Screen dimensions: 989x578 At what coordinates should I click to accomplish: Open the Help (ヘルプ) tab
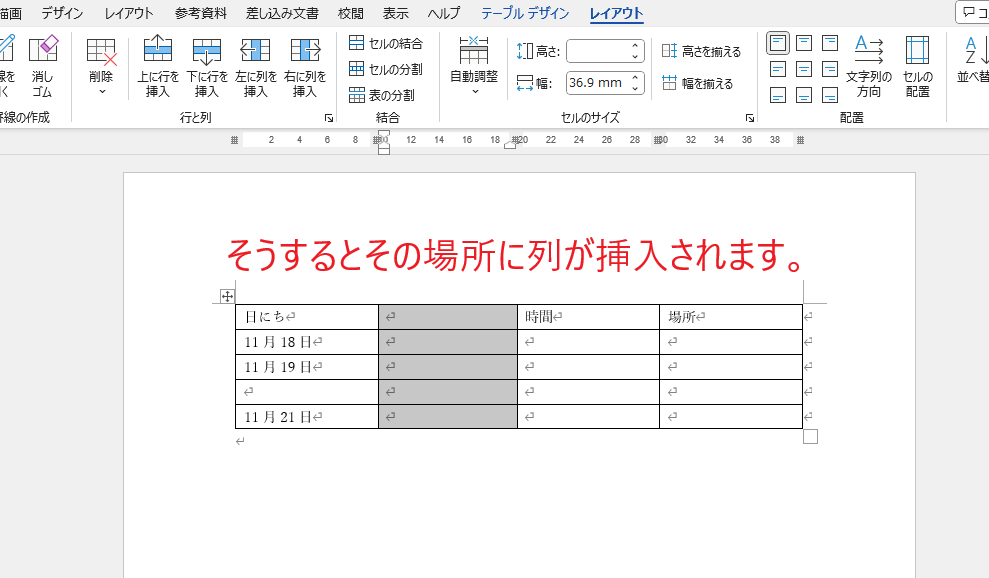click(444, 13)
